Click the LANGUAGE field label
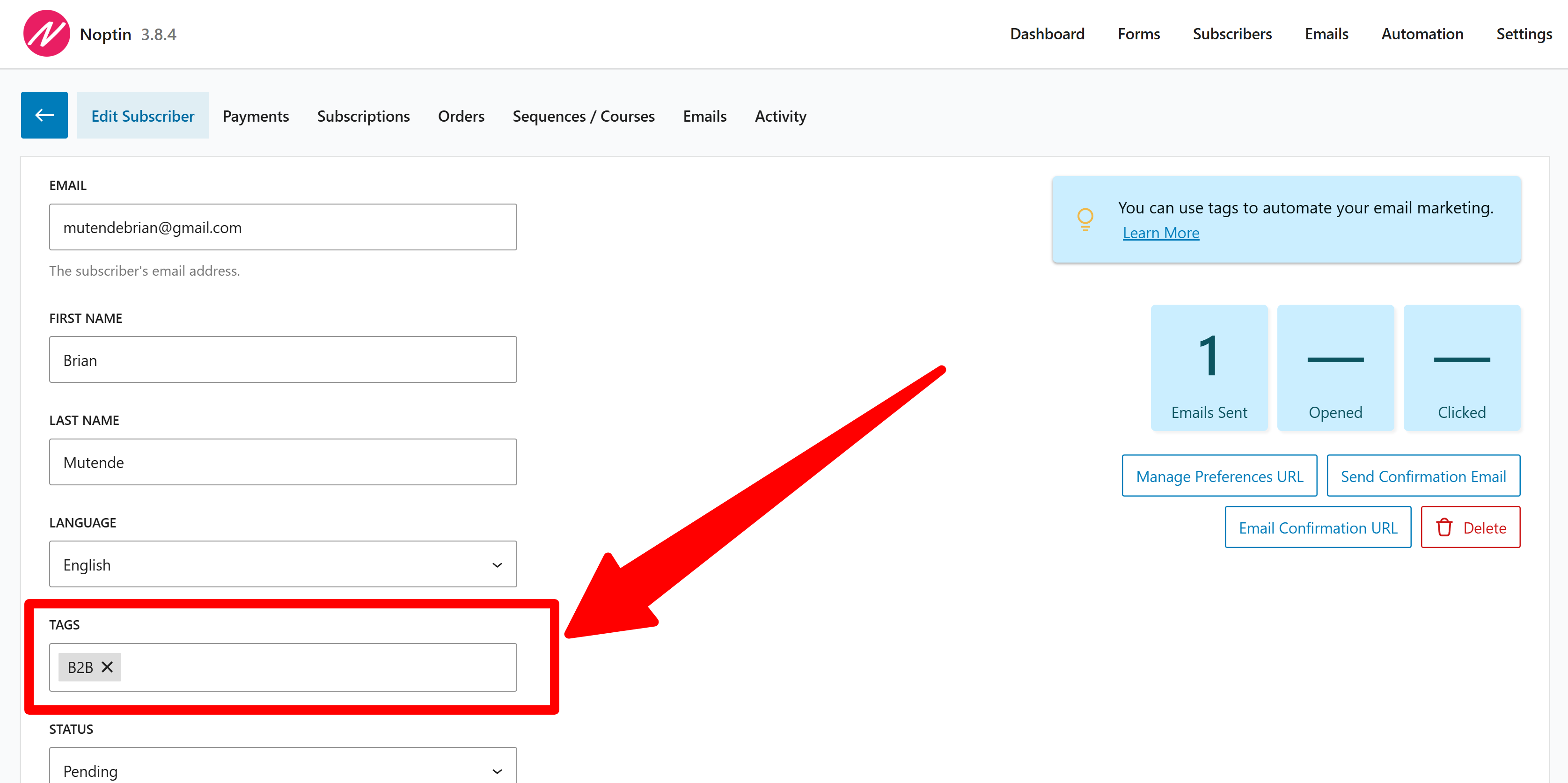The image size is (1568, 783). pos(83,523)
